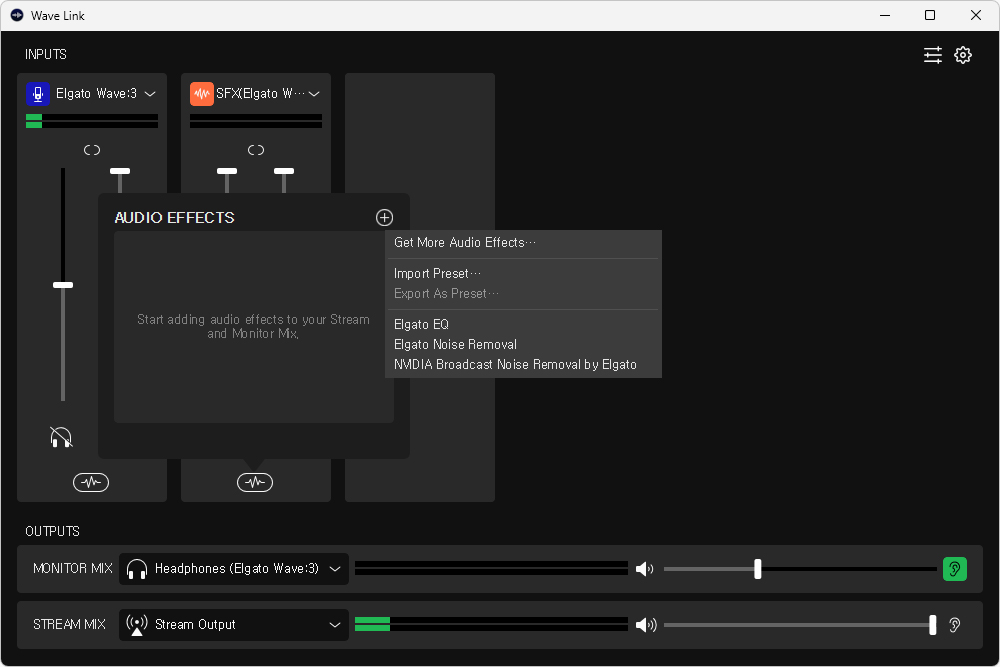Expand SFX input dropdown chevron
The height and width of the screenshot is (667, 1000).
pyautogui.click(x=314, y=94)
